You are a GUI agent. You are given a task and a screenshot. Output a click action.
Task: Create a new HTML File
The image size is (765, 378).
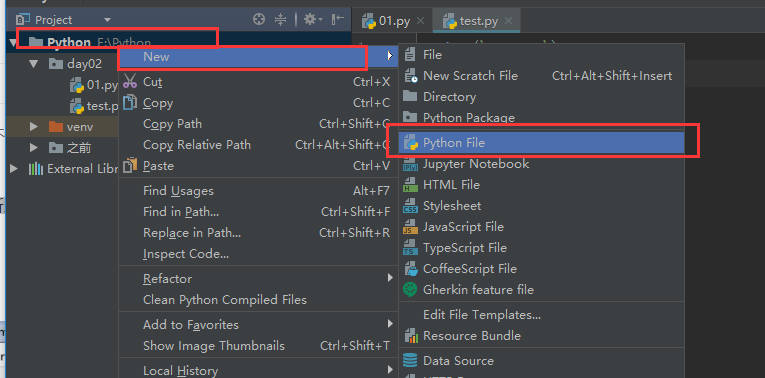542,184
